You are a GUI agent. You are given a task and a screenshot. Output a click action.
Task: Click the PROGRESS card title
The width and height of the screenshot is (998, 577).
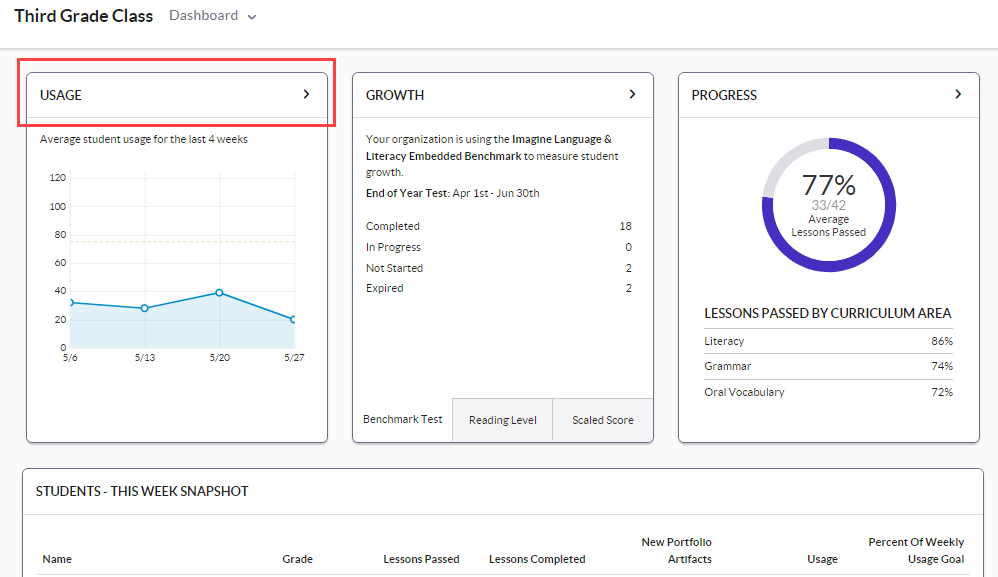coord(724,95)
